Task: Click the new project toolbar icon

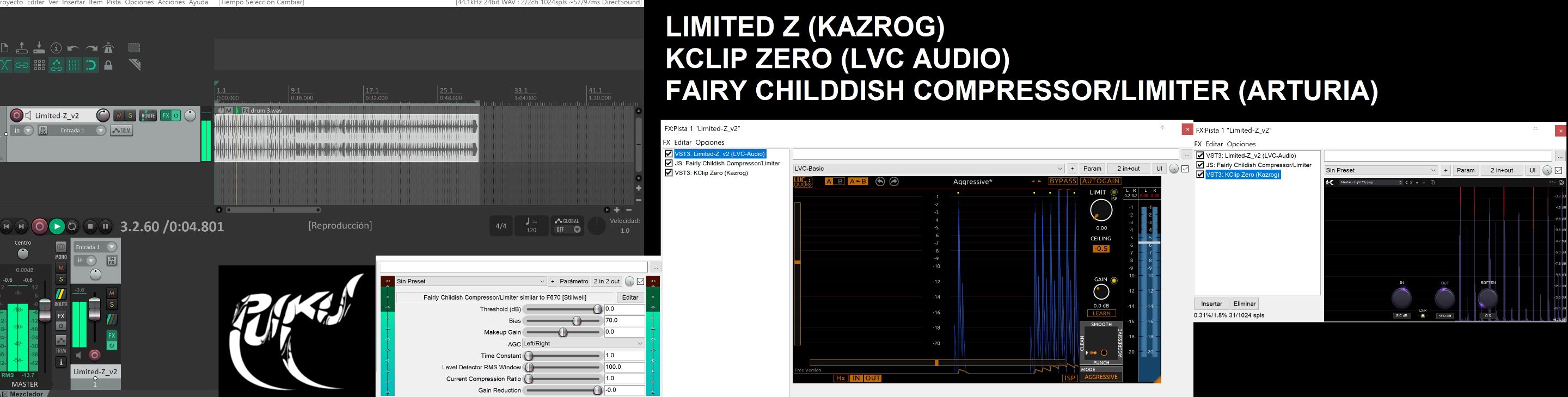Action: tap(4, 47)
